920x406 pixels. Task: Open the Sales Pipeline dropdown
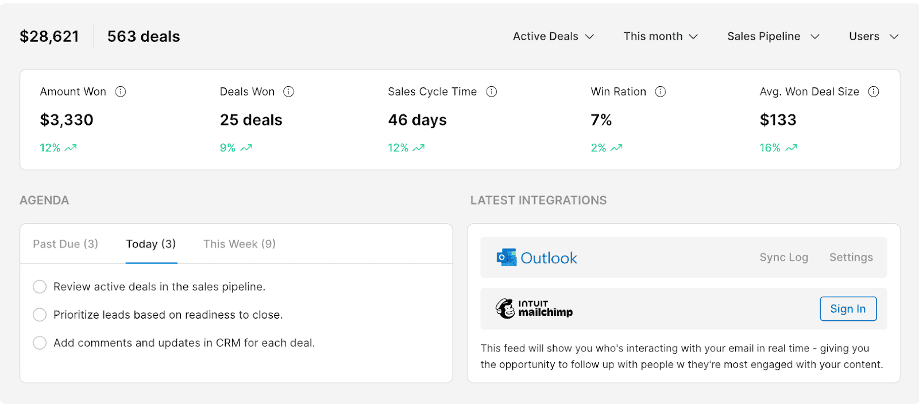pyautogui.click(x=773, y=36)
